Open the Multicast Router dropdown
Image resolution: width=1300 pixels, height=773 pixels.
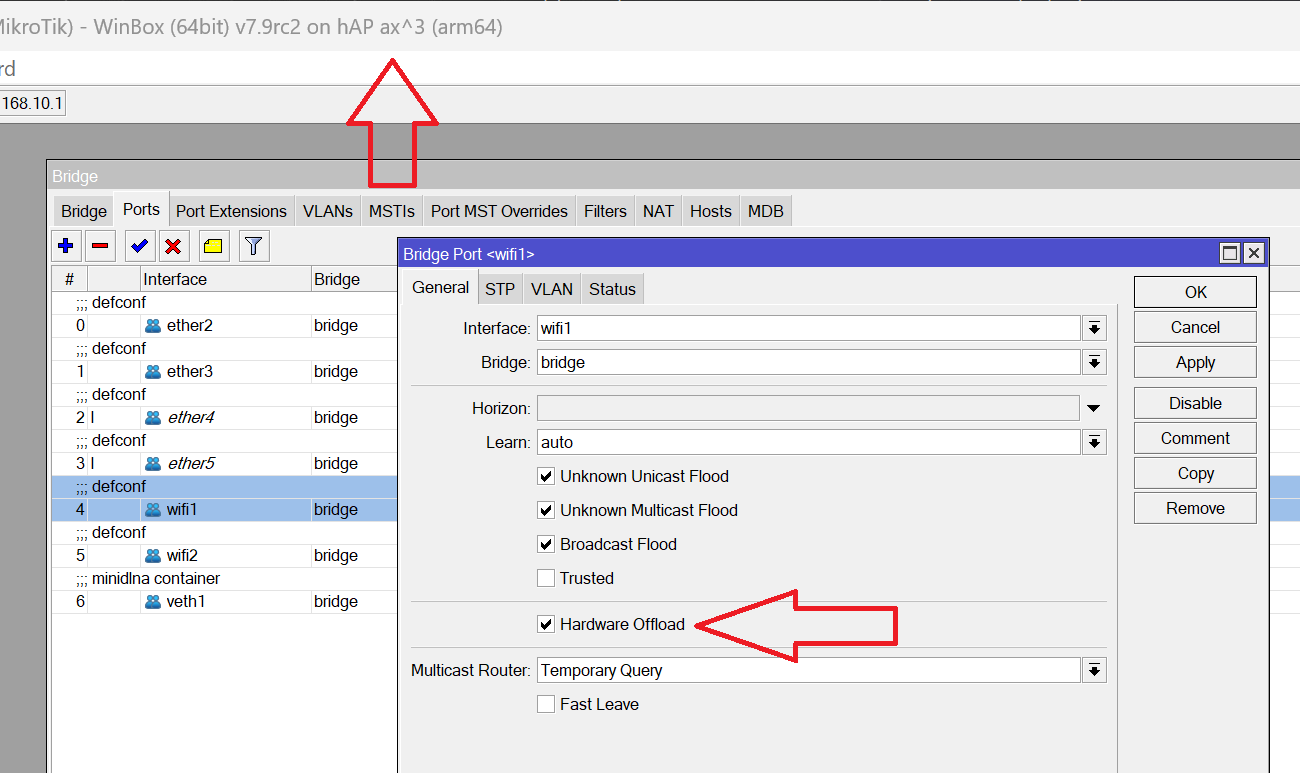point(1095,670)
